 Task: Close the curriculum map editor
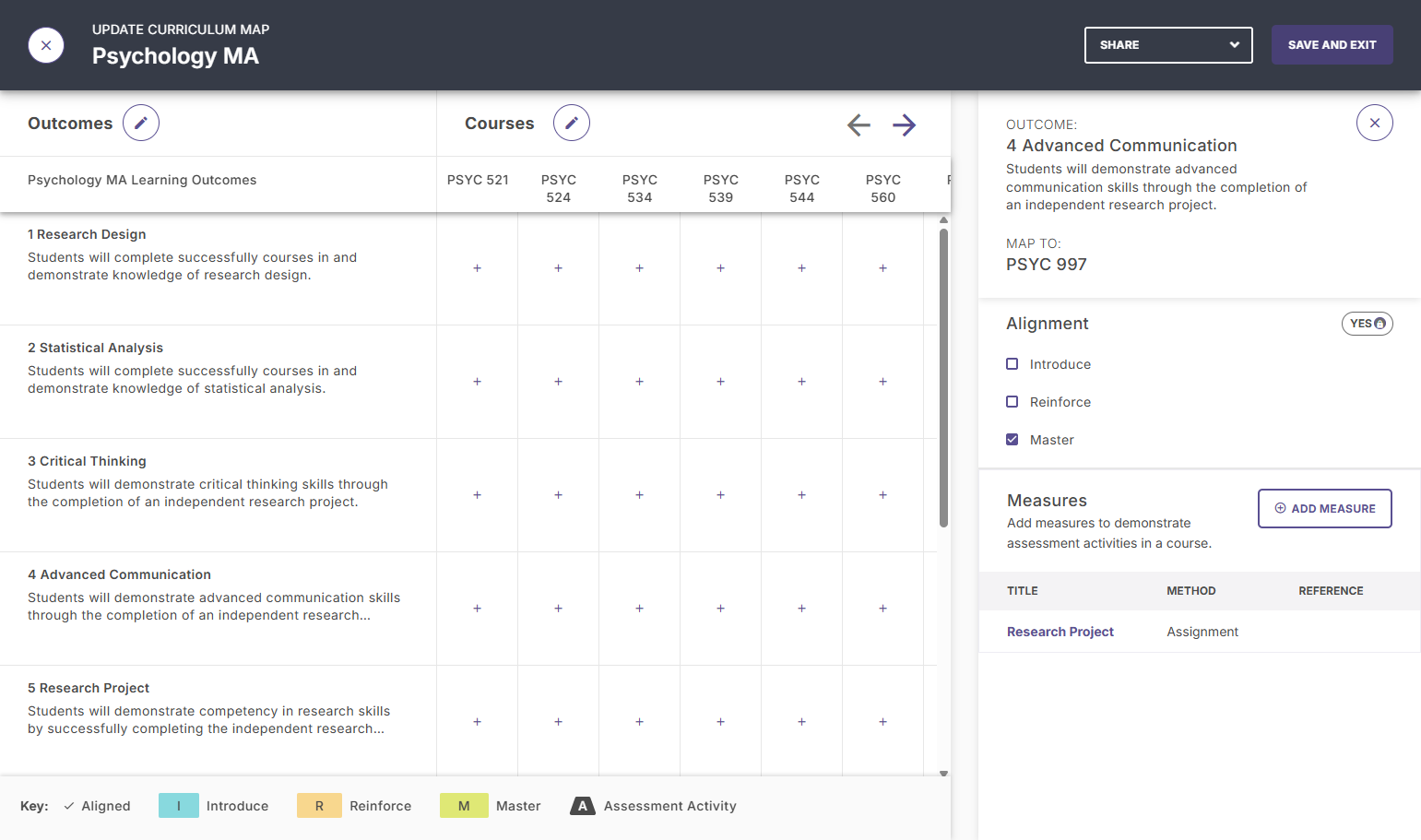(46, 45)
